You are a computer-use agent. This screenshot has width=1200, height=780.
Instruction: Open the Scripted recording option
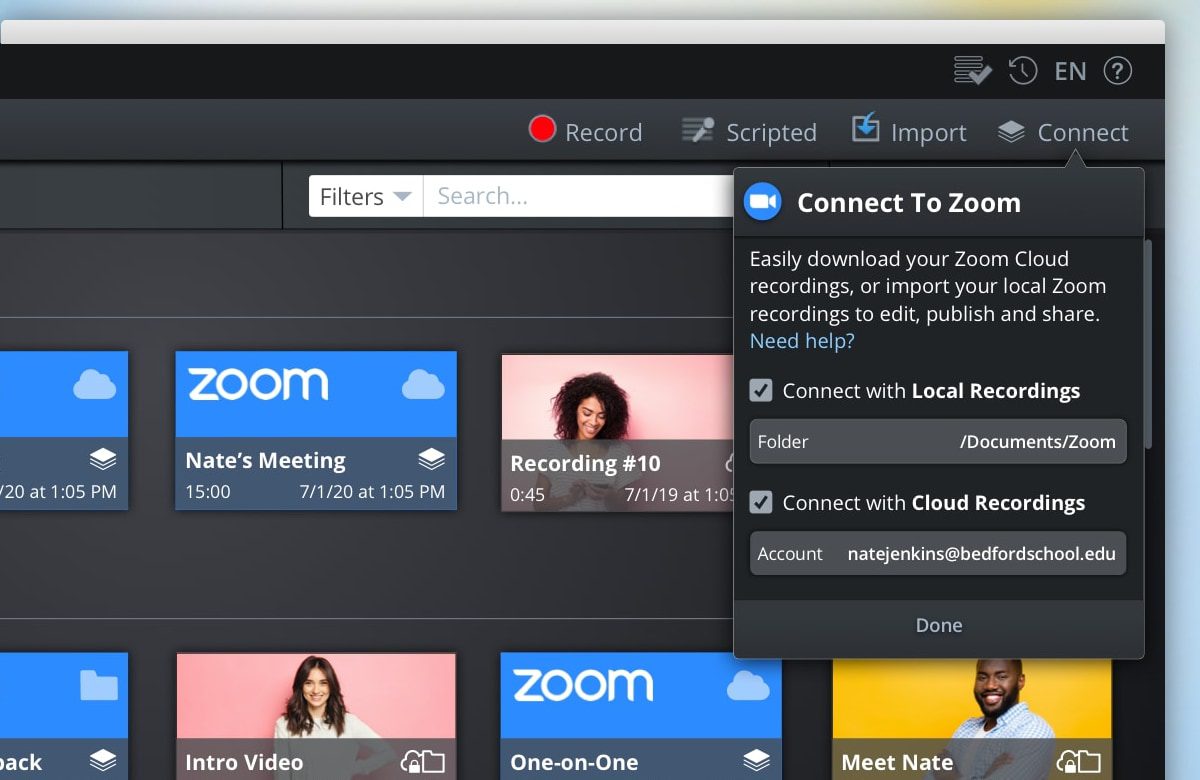749,132
